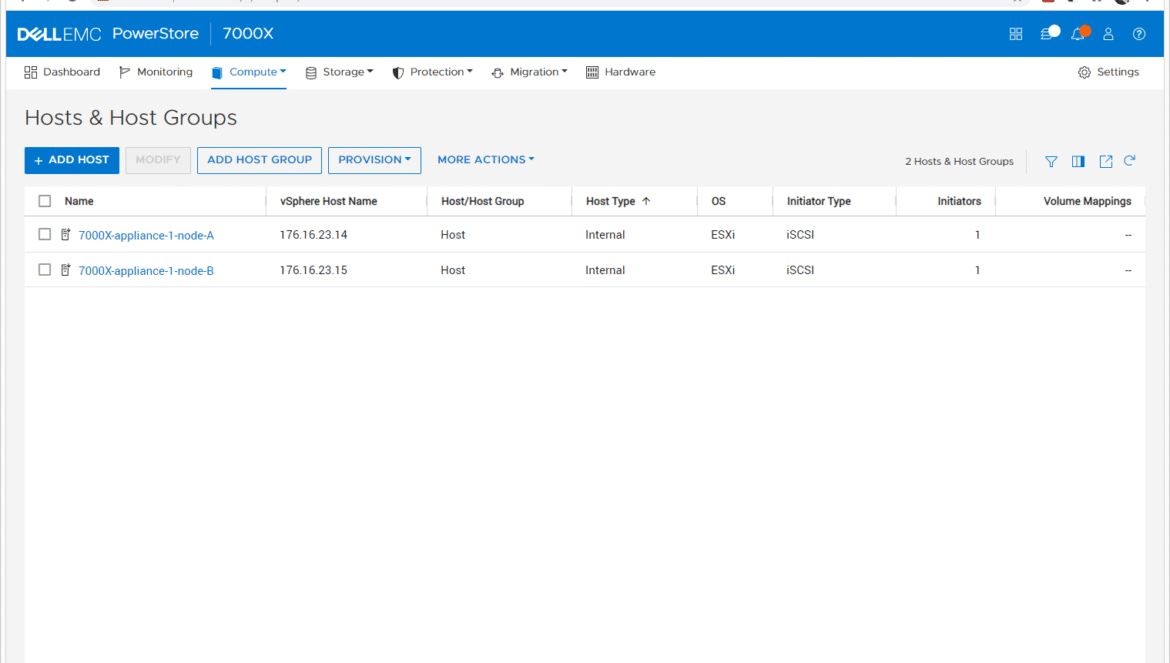Open the show/hide table columns icon

tap(1078, 161)
